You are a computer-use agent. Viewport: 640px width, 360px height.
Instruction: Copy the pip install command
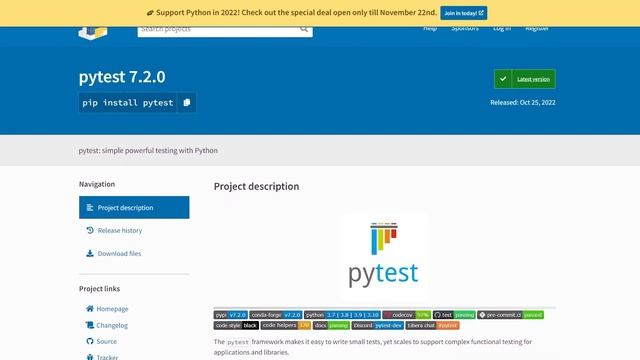(187, 102)
